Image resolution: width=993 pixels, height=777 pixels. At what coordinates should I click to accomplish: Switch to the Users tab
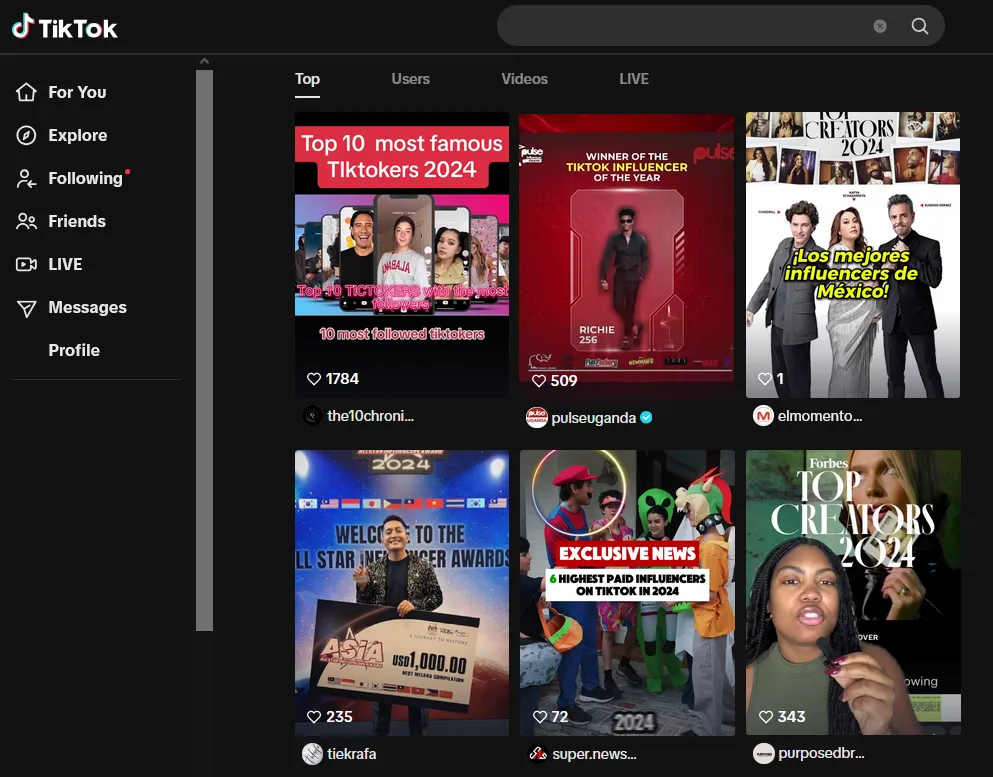[410, 79]
